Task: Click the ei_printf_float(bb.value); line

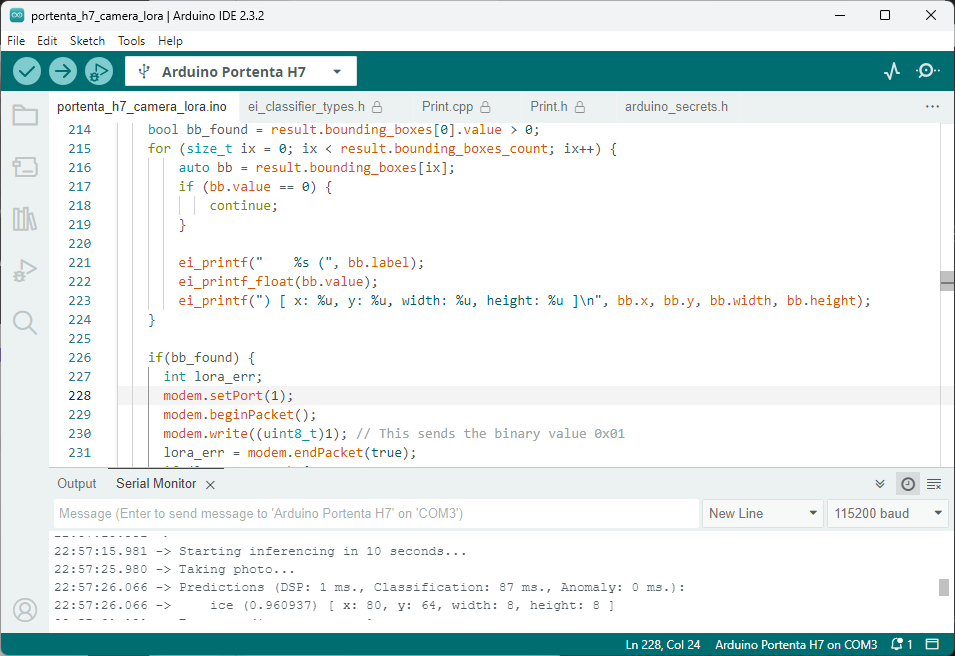Action: point(278,282)
